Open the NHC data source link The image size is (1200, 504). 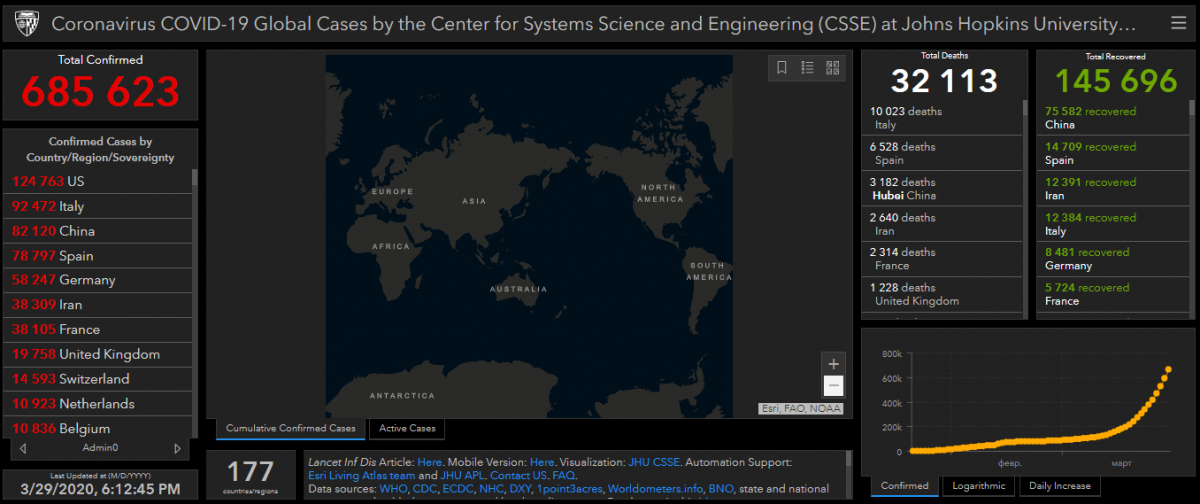pos(493,488)
